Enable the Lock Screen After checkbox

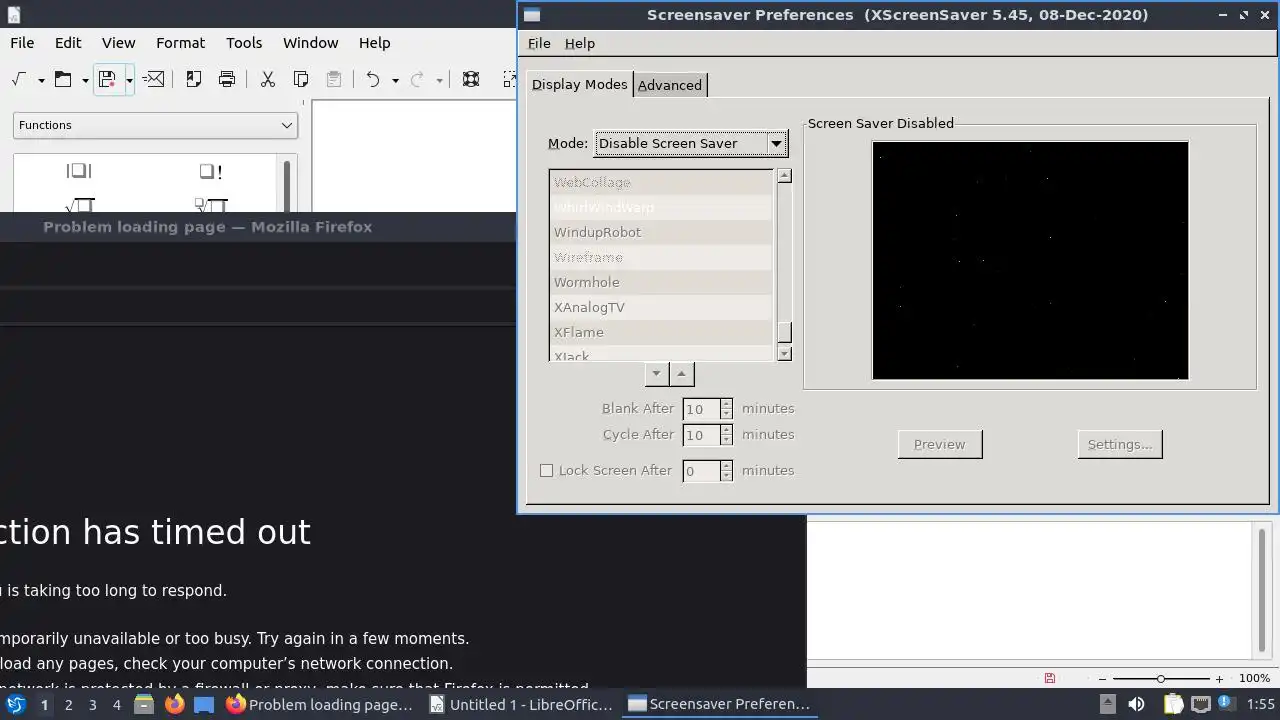546,470
